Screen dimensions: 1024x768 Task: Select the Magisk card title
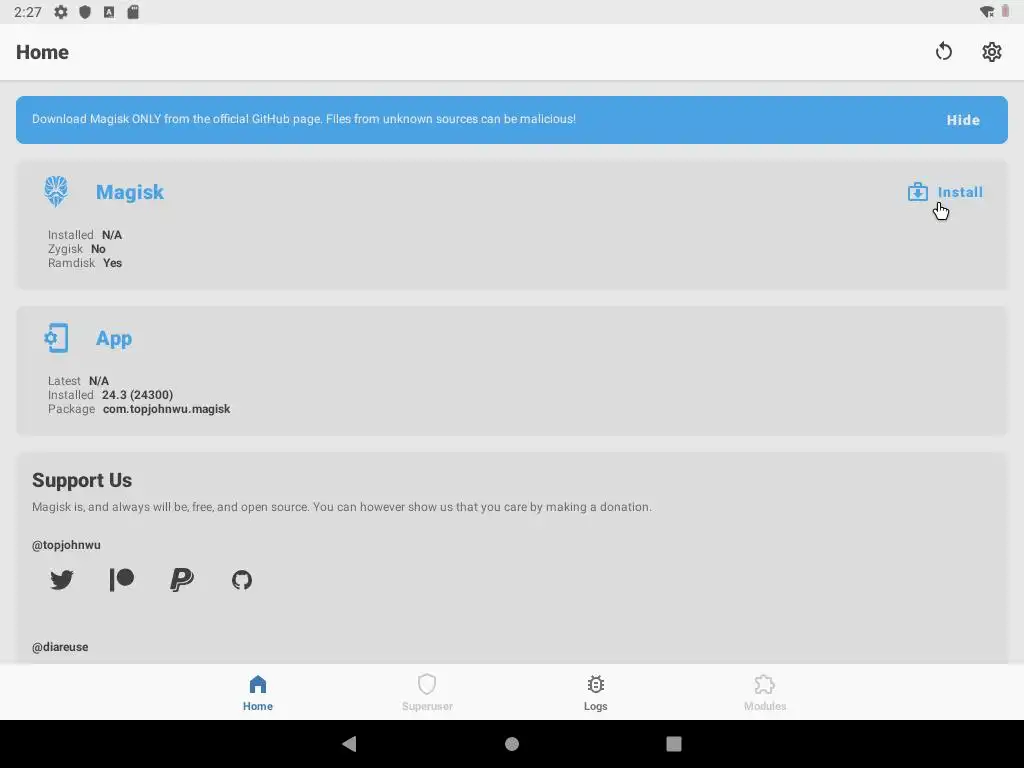130,192
